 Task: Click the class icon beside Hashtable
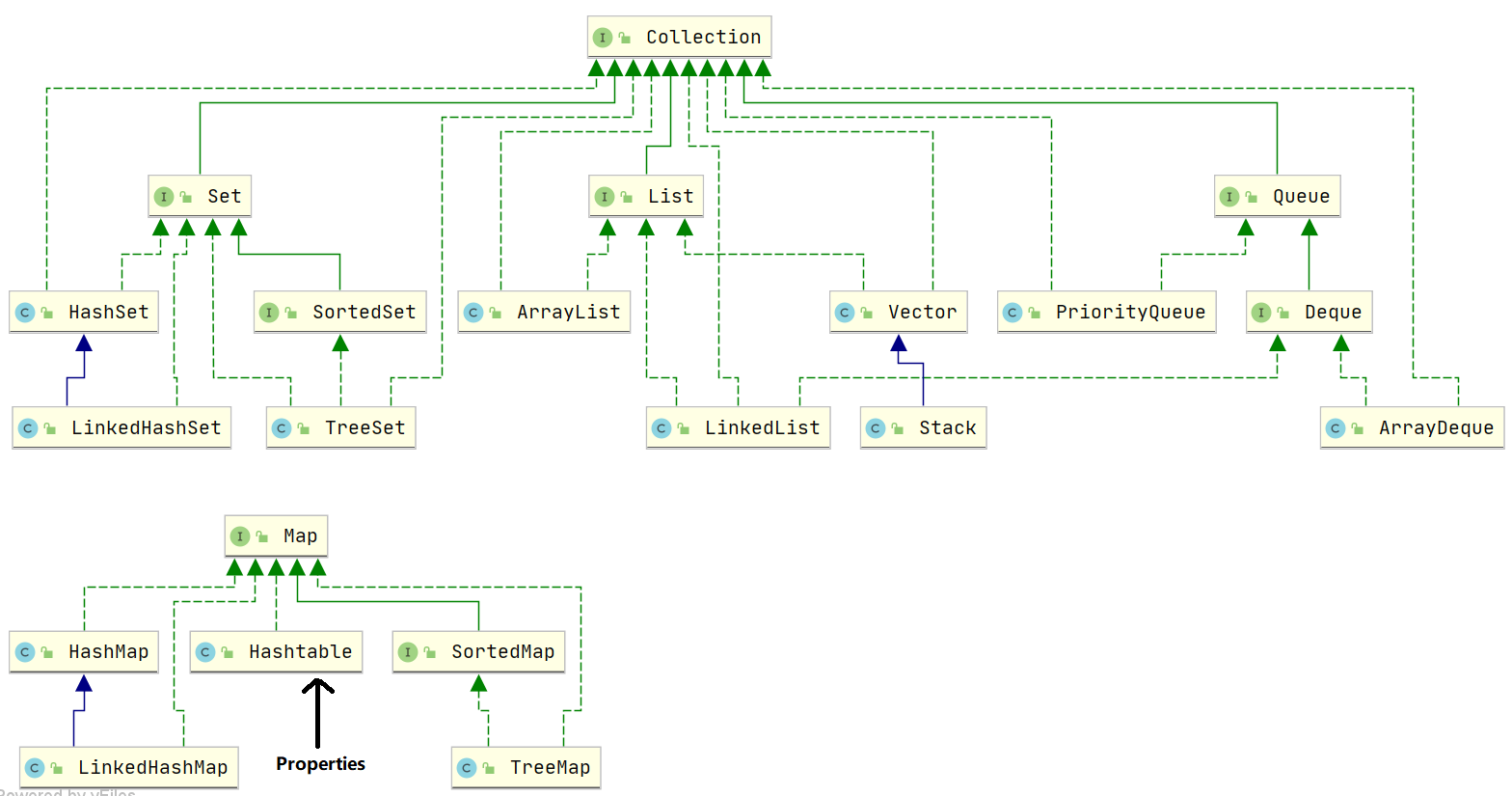[x=205, y=652]
